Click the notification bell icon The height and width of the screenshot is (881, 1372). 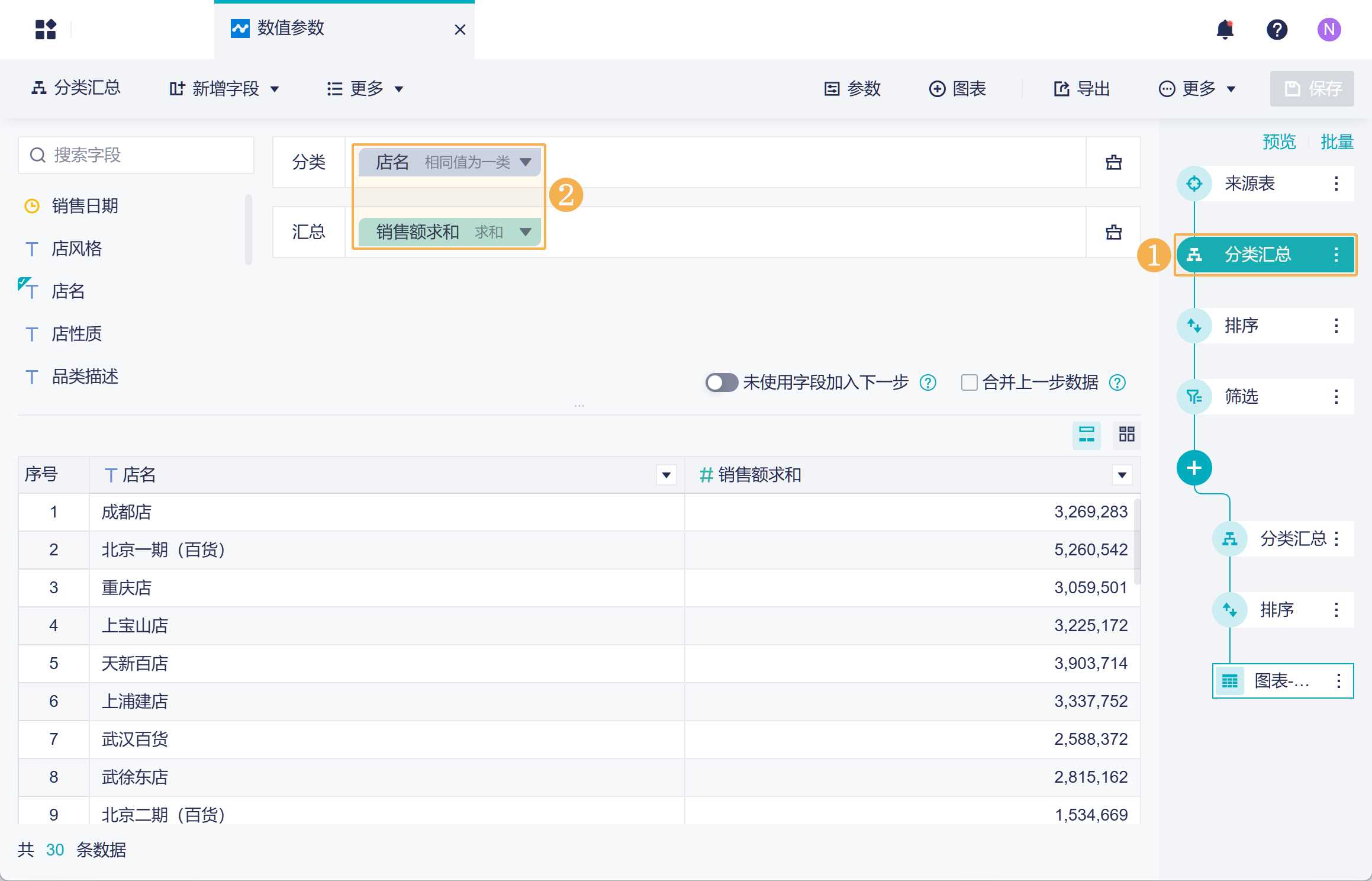click(1225, 30)
